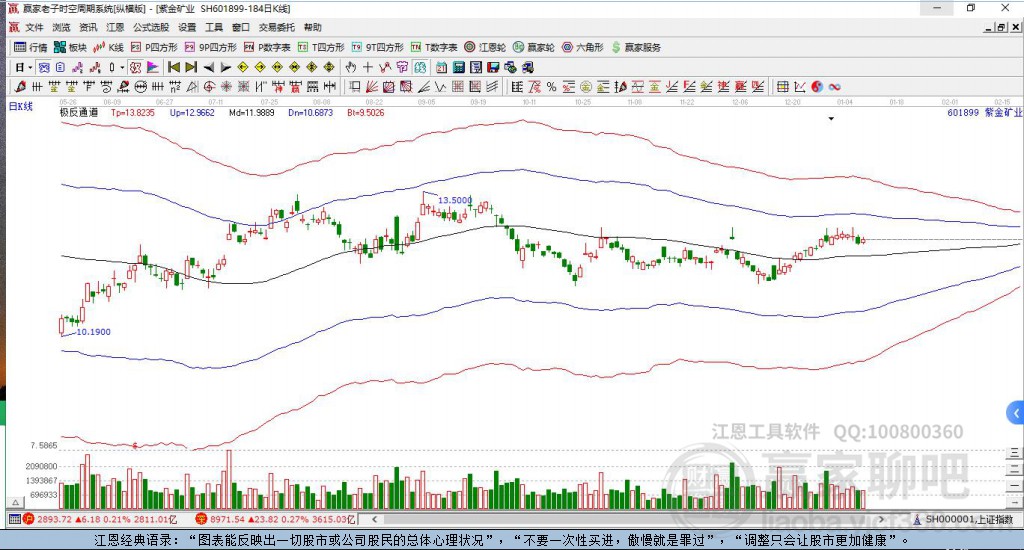Open the P数字表 tool
This screenshot has height=550, width=1024.
coord(267,47)
